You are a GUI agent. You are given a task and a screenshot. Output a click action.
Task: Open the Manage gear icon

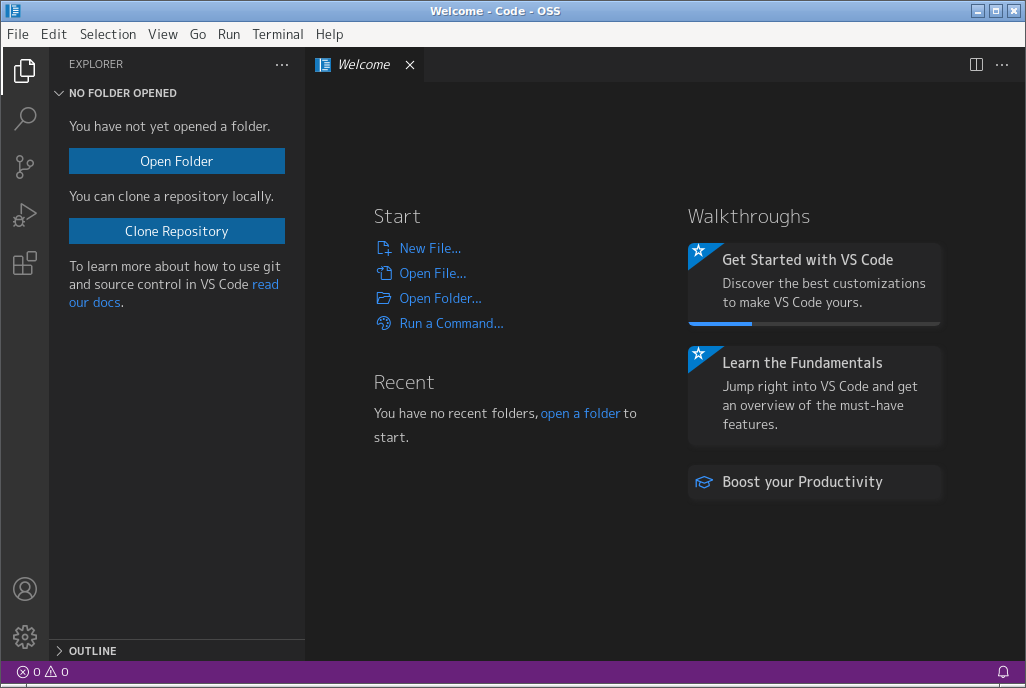click(25, 637)
